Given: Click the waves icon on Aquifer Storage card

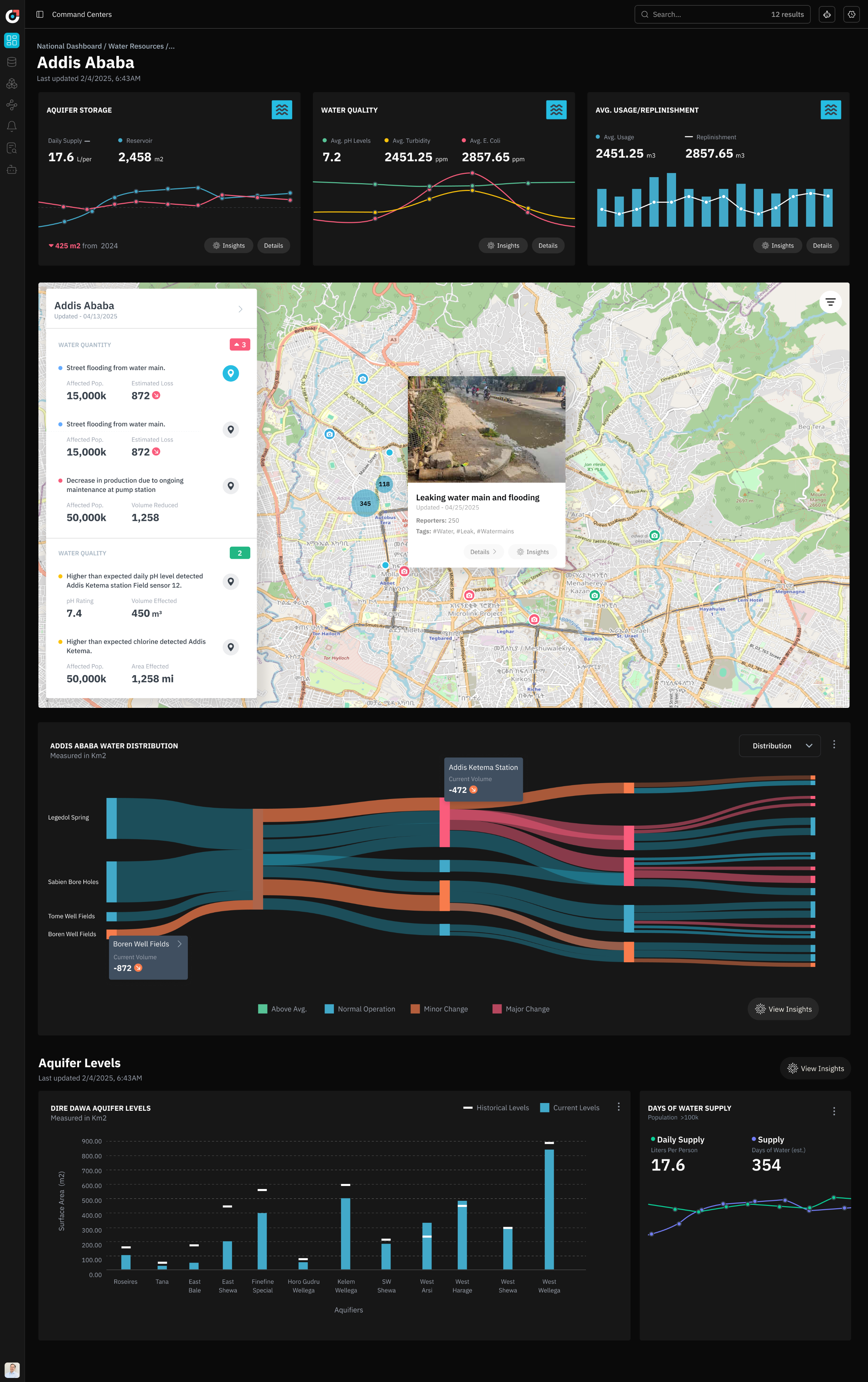Looking at the screenshot, I should [x=282, y=110].
